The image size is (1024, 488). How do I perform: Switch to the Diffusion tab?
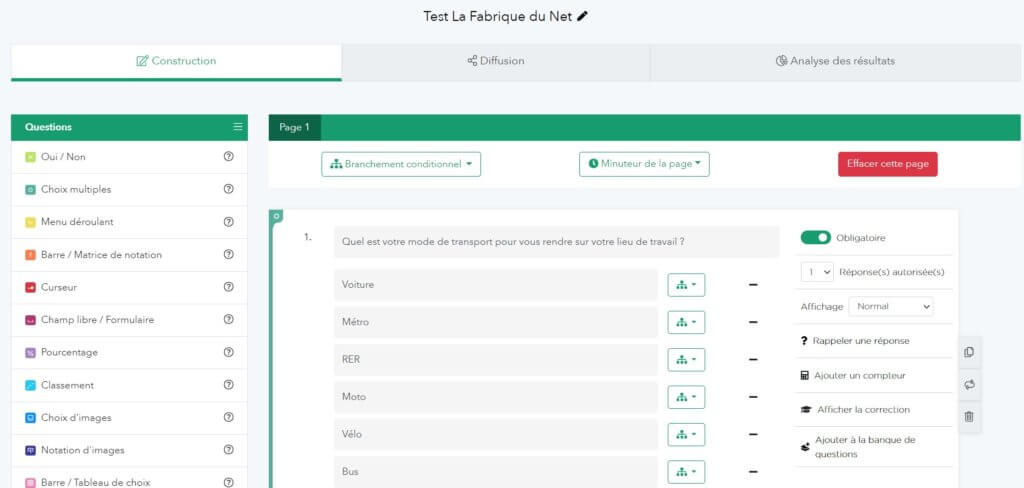(495, 61)
